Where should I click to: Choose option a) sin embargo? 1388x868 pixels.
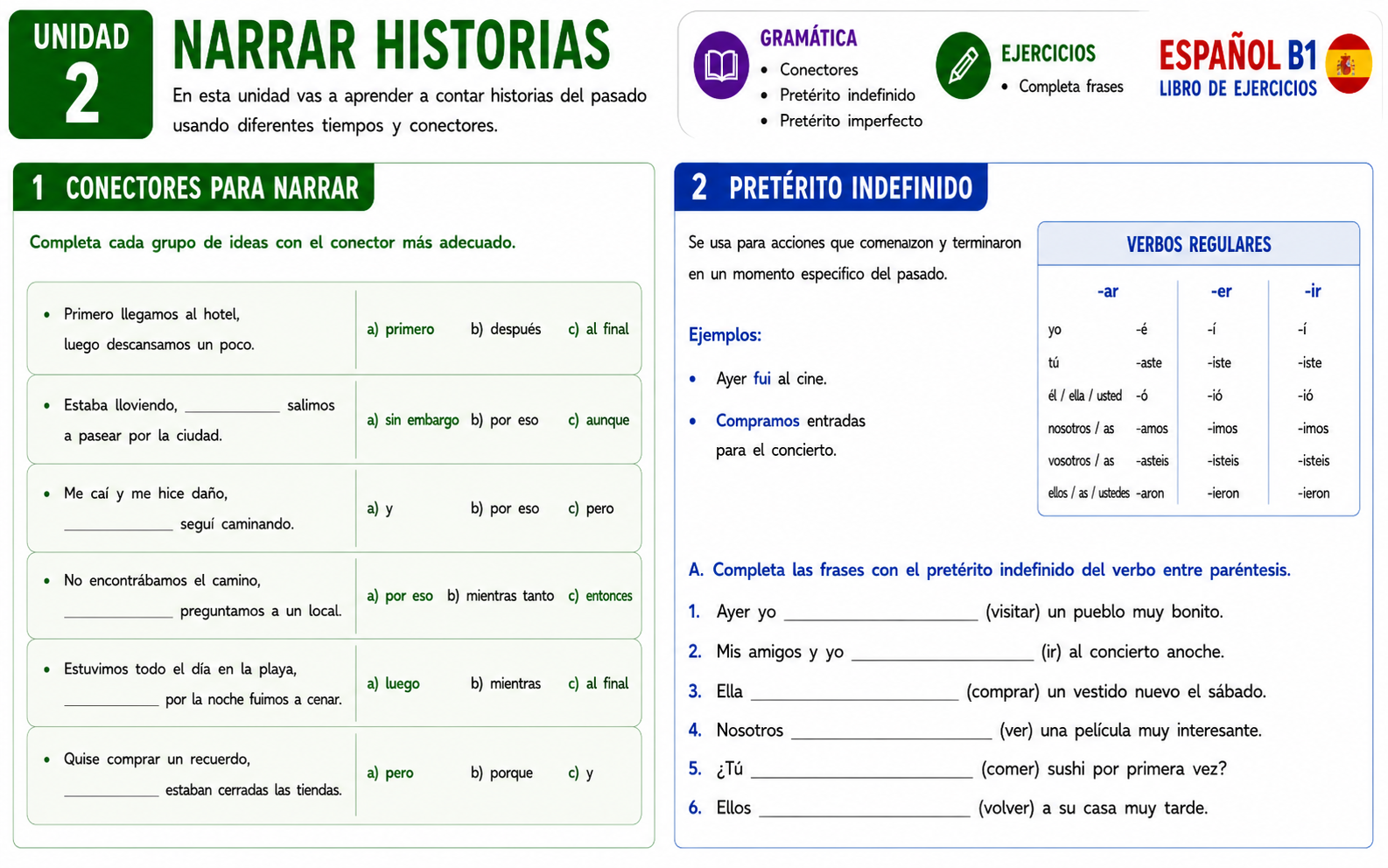[x=413, y=420]
